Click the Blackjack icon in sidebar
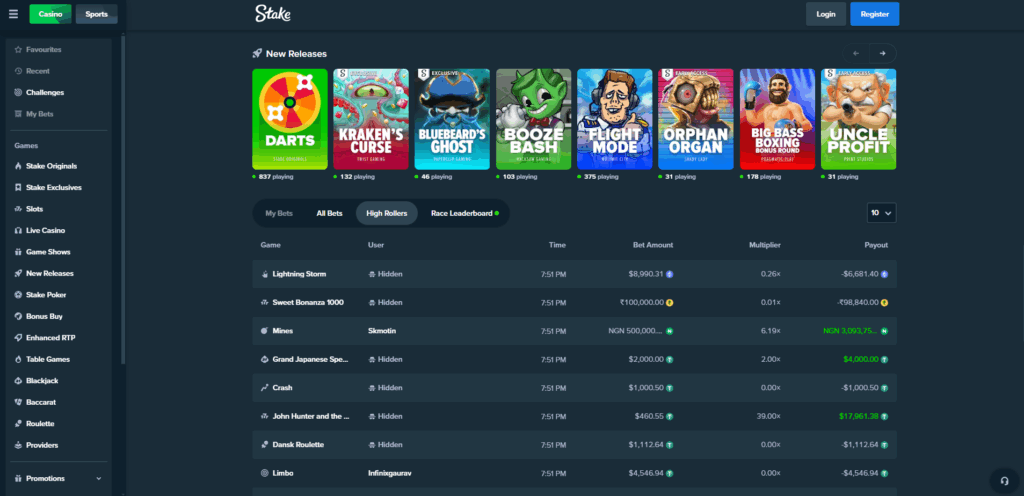 pyautogui.click(x=18, y=380)
